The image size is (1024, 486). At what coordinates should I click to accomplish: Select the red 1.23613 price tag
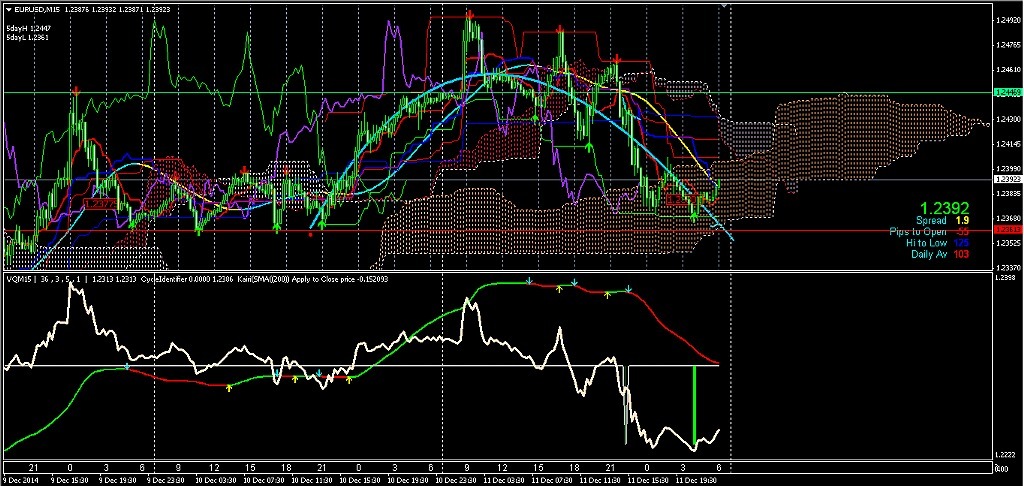[1006, 230]
